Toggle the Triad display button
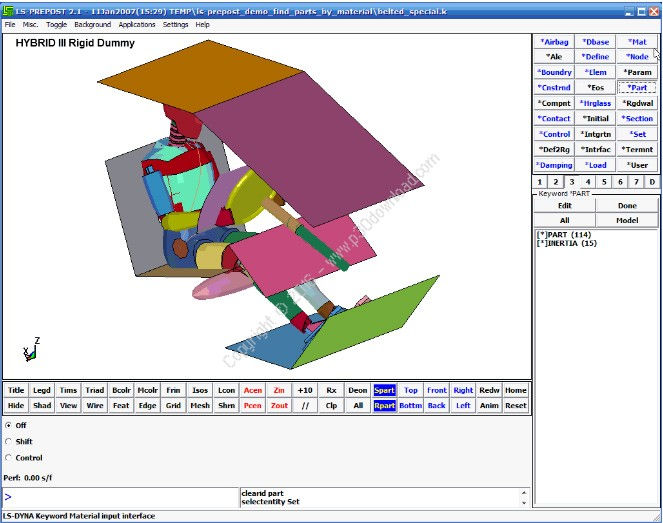This screenshot has height=523, width=663. (x=95, y=390)
